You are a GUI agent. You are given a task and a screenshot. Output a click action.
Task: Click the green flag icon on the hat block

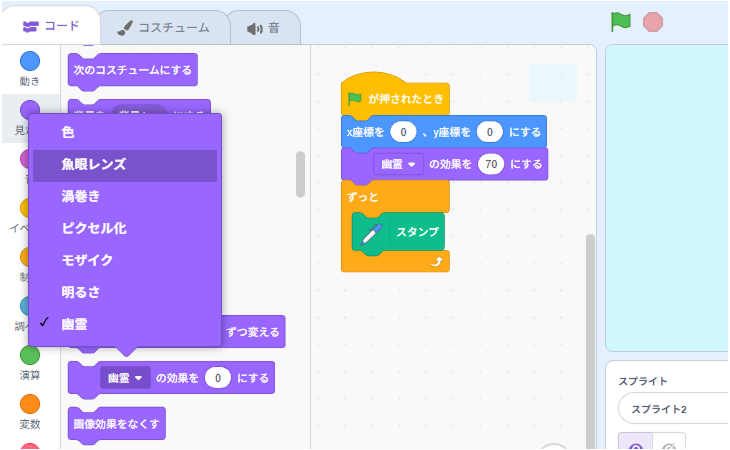[355, 99]
